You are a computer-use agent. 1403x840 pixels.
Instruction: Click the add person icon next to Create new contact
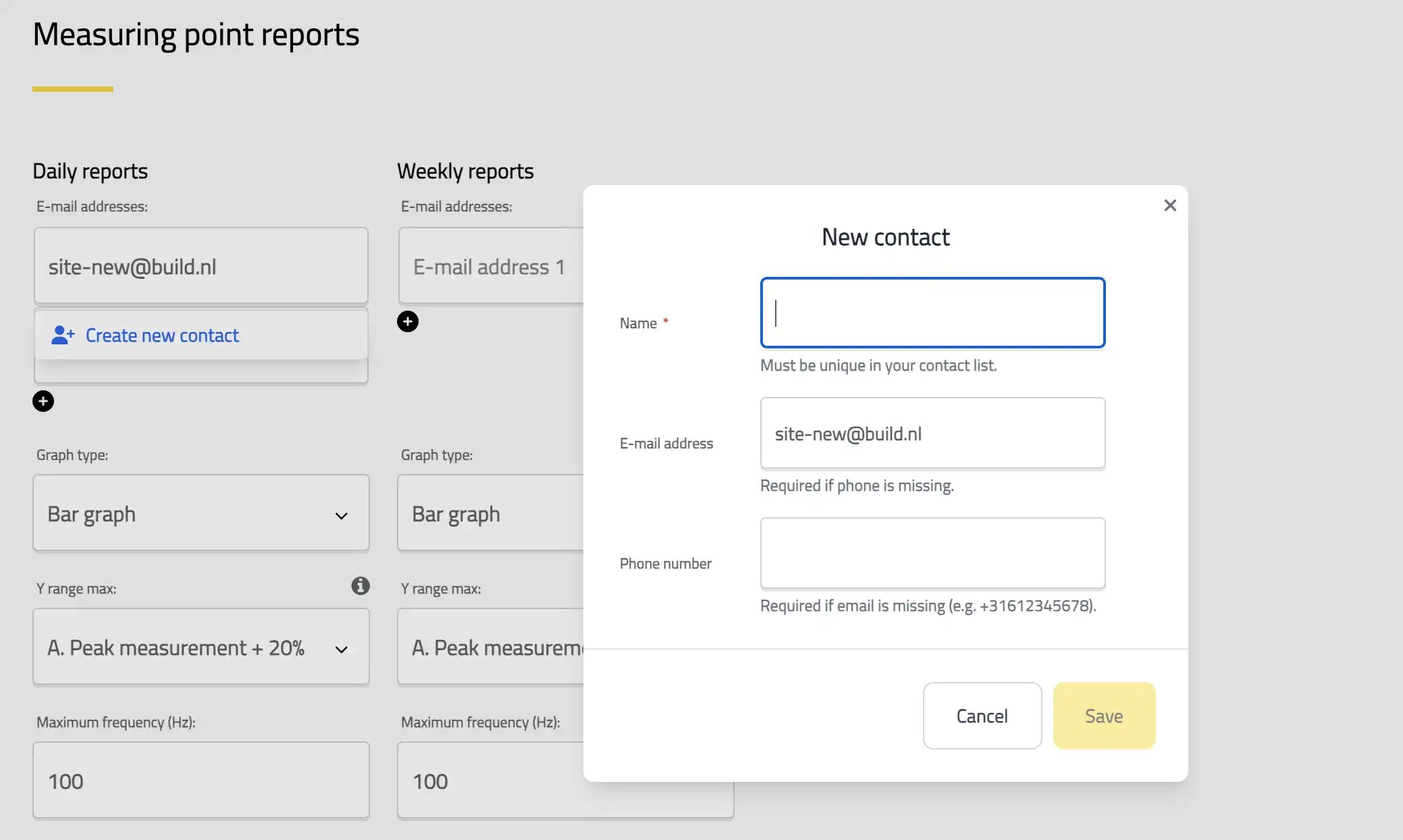tap(61, 335)
